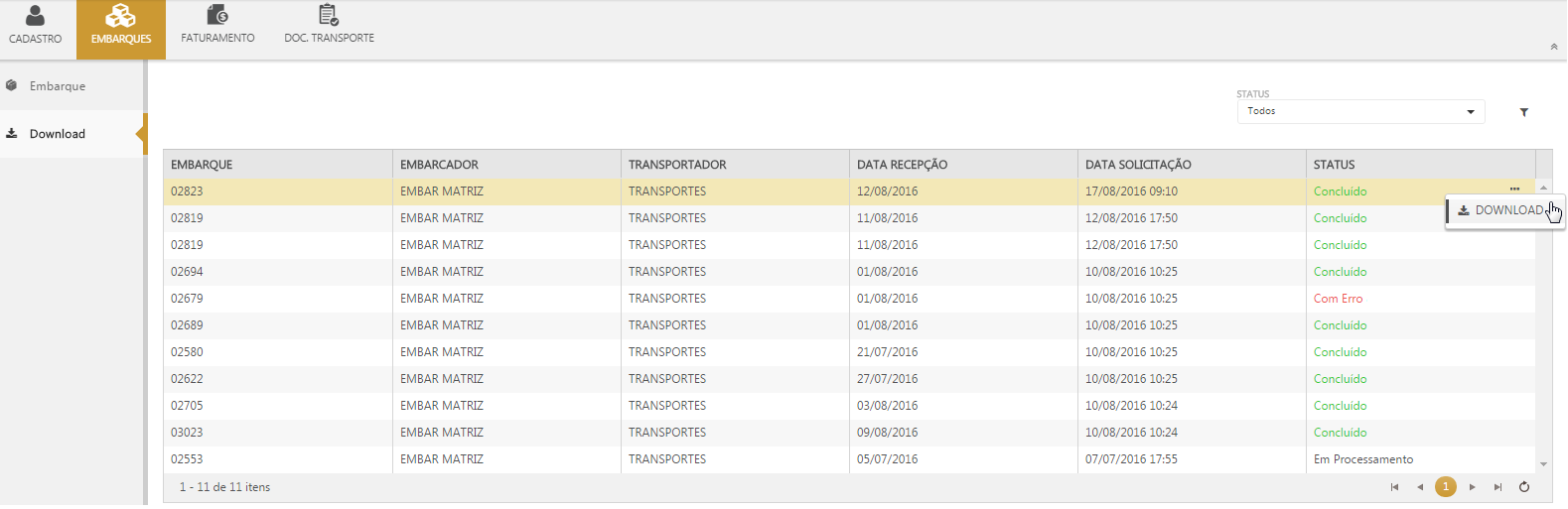The image size is (1568, 509).
Task: Select Download in the sidebar
Action: click(x=58, y=134)
